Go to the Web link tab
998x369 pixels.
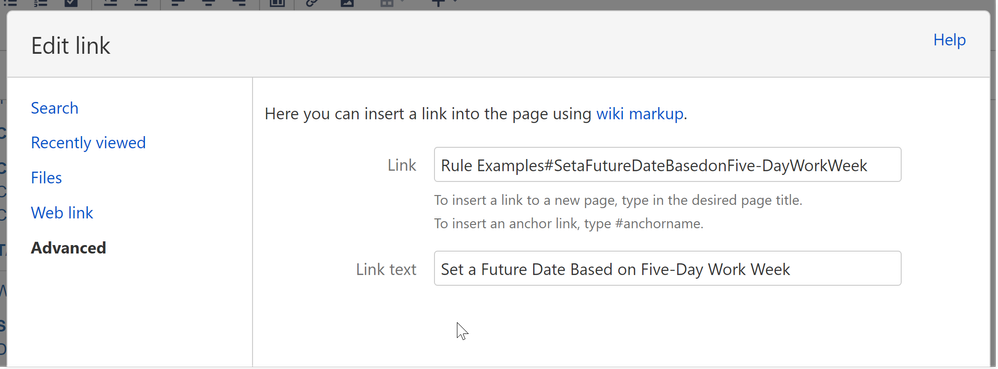pyautogui.click(x=62, y=212)
